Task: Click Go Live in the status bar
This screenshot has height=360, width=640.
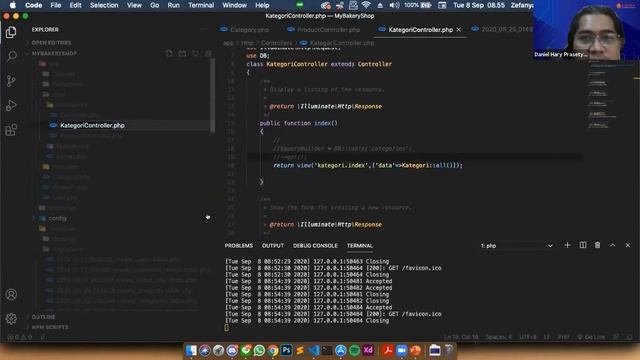Action: click(x=591, y=337)
